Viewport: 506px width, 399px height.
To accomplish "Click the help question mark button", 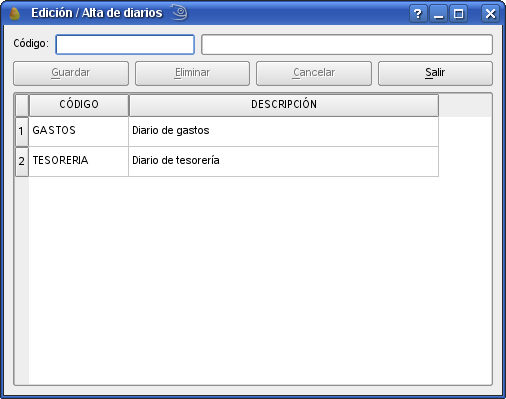I will click(418, 14).
